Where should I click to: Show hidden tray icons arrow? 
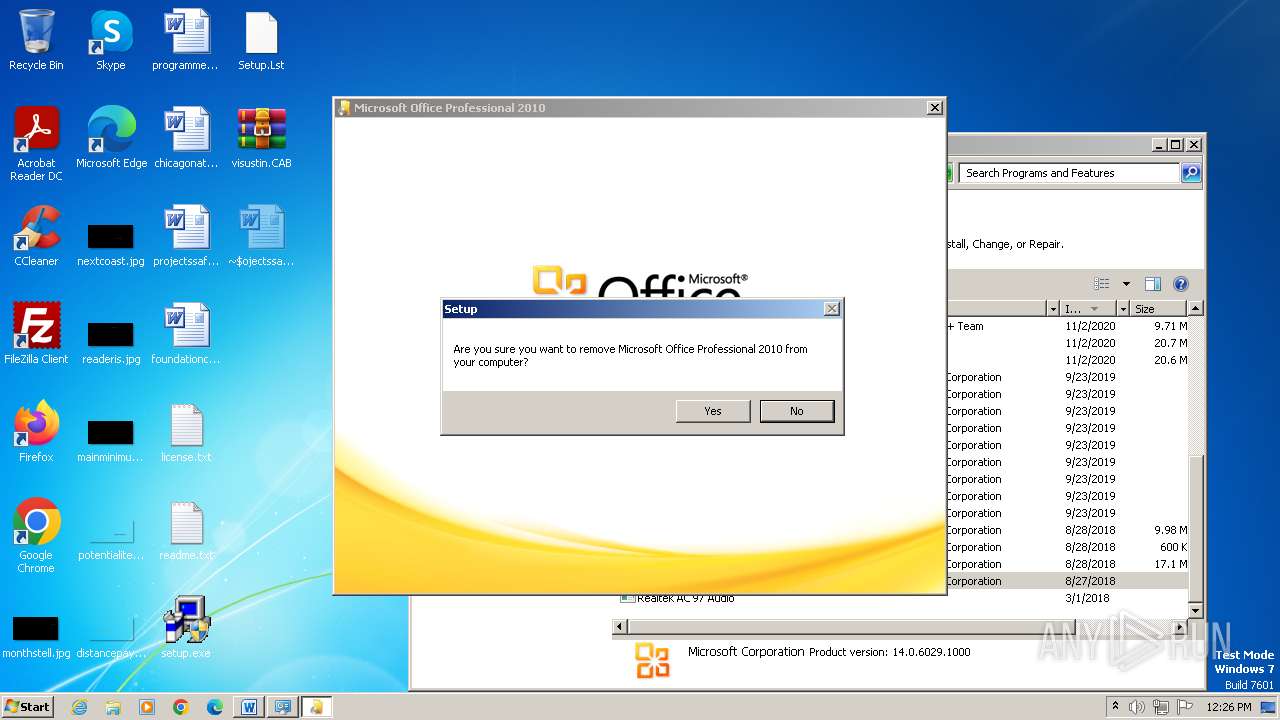pyautogui.click(x=1116, y=707)
